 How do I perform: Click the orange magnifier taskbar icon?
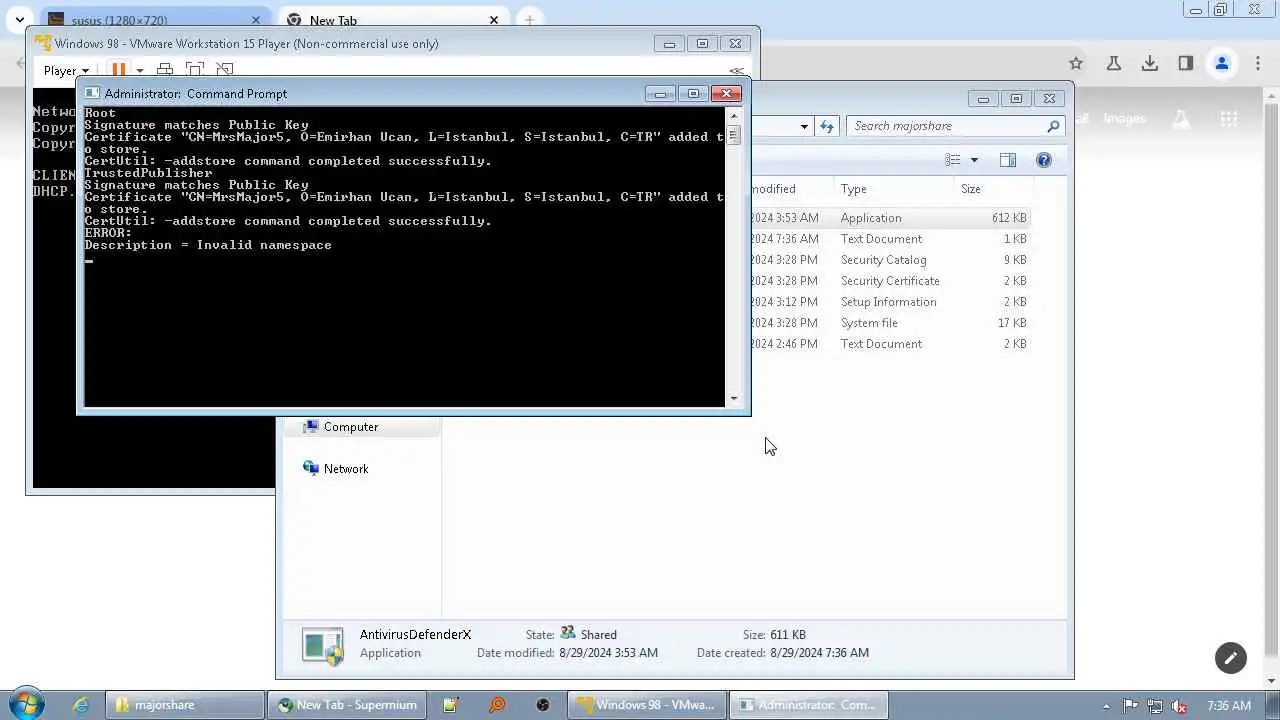click(497, 705)
